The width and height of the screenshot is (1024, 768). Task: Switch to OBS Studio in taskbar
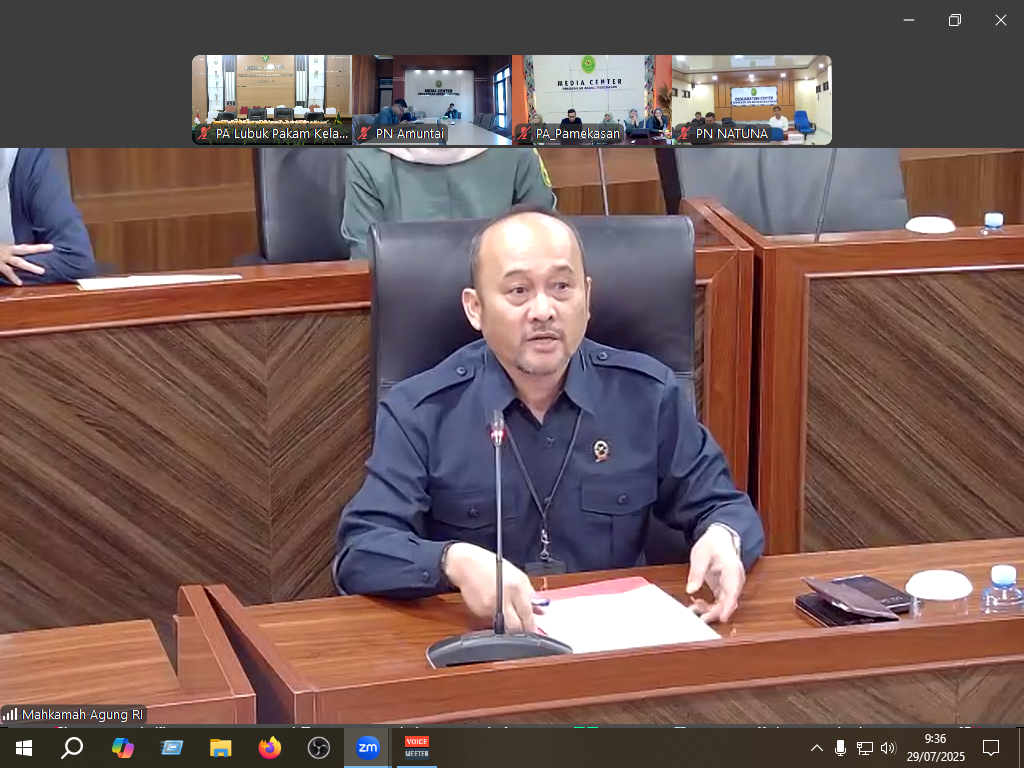click(x=318, y=747)
